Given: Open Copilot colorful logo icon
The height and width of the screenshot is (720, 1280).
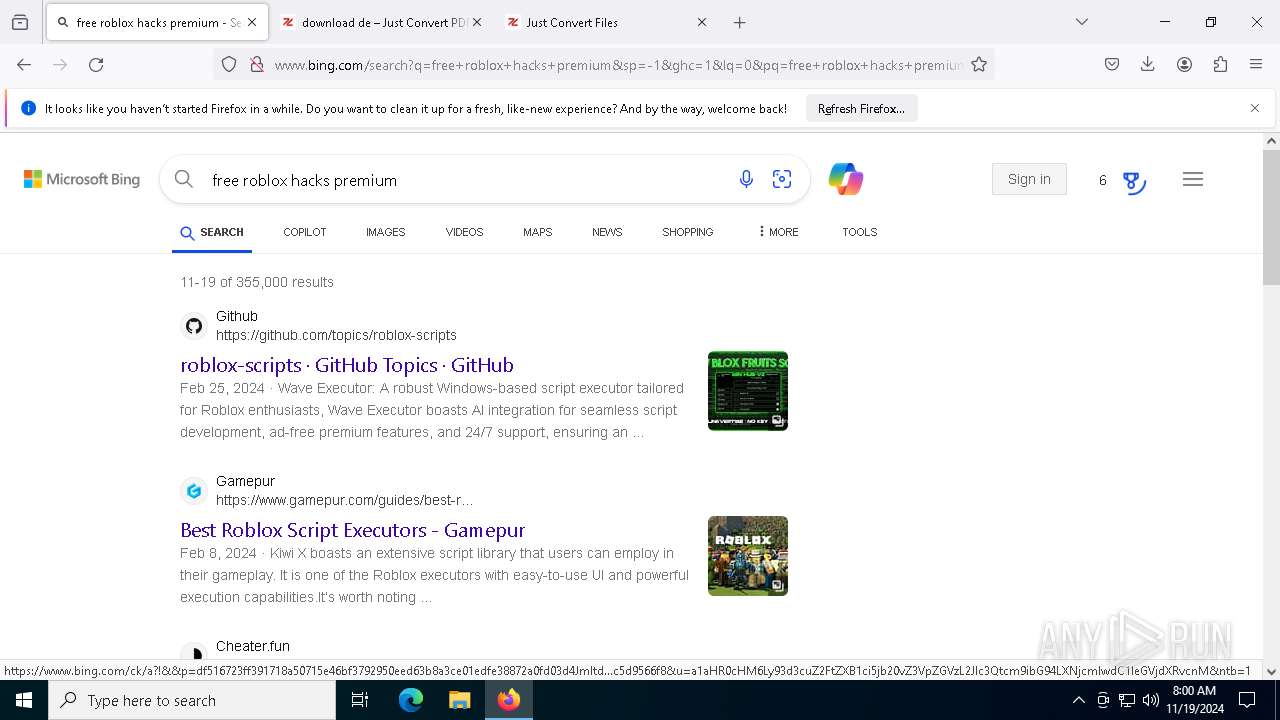Looking at the screenshot, I should click(846, 179).
